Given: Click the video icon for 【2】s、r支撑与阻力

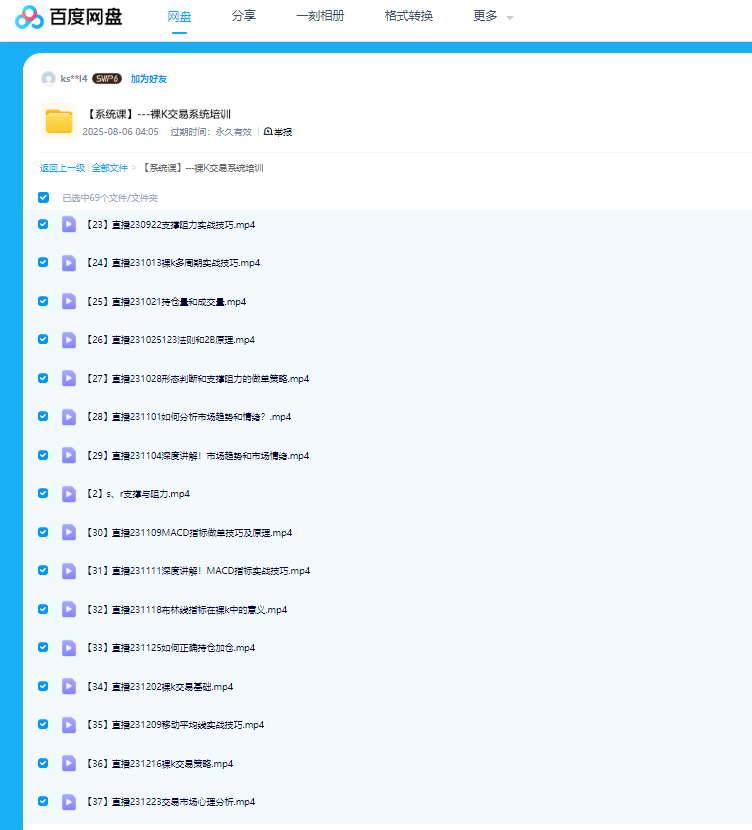Looking at the screenshot, I should pyautogui.click(x=69, y=493).
